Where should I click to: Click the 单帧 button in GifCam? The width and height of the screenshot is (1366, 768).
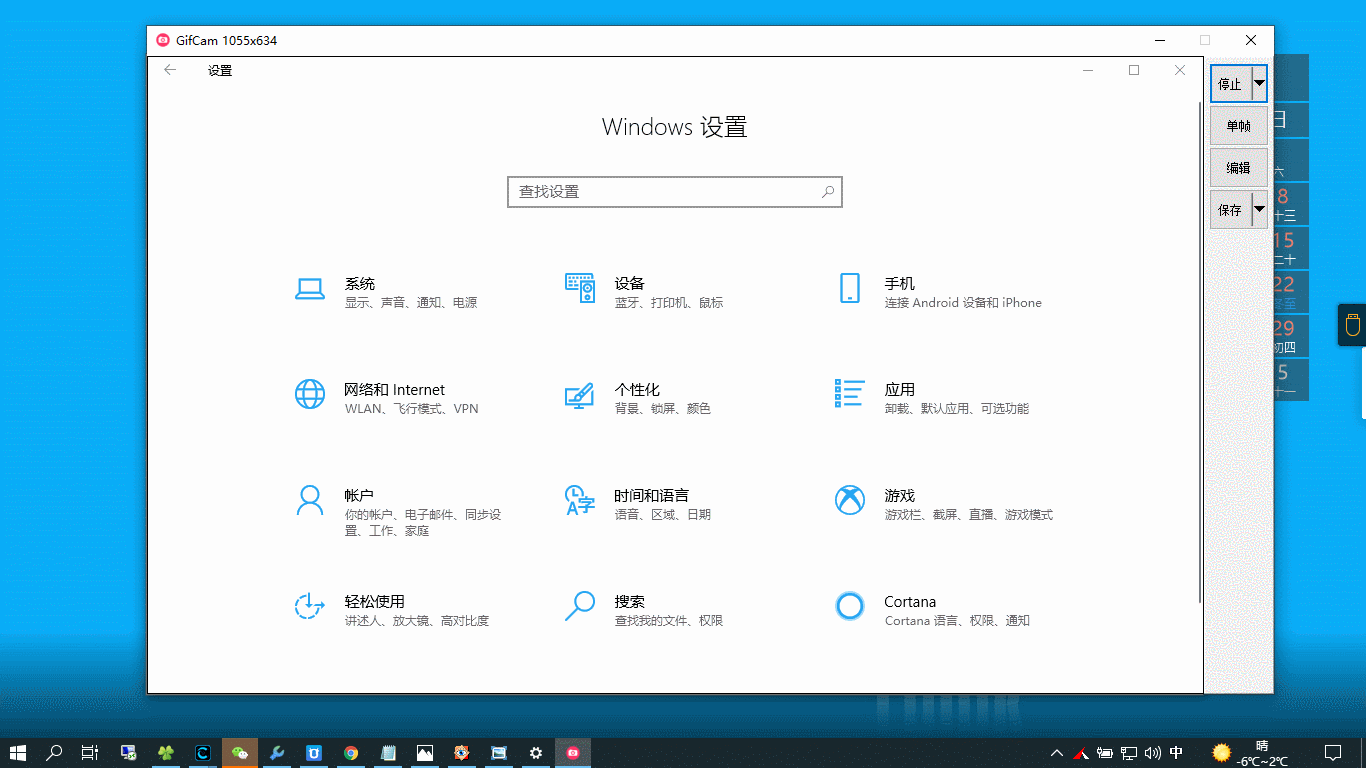[1238, 125]
